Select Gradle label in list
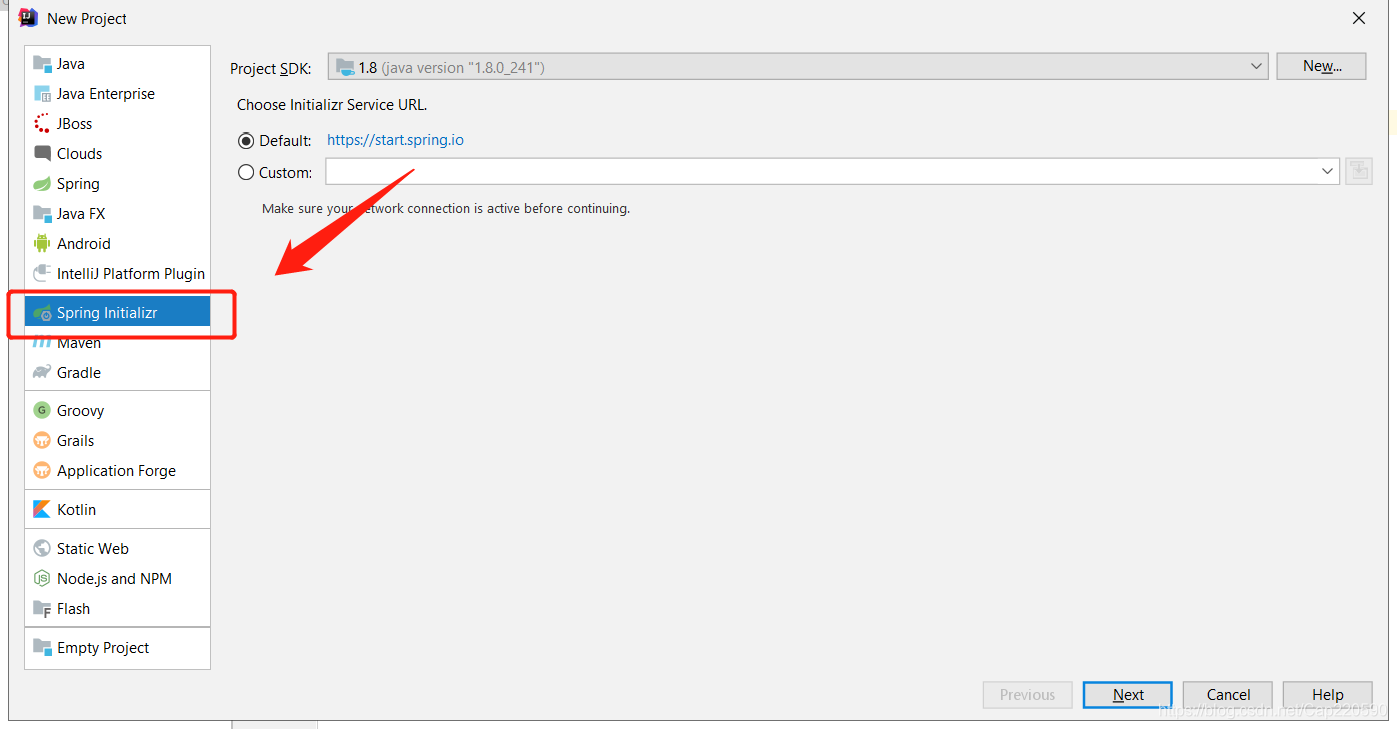This screenshot has width=1397, height=729. point(79,373)
